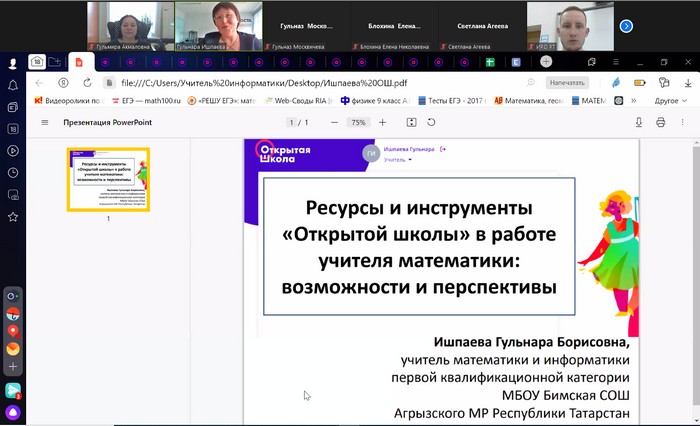Open browsing history clock icon
The image size is (700, 426).
12,173
